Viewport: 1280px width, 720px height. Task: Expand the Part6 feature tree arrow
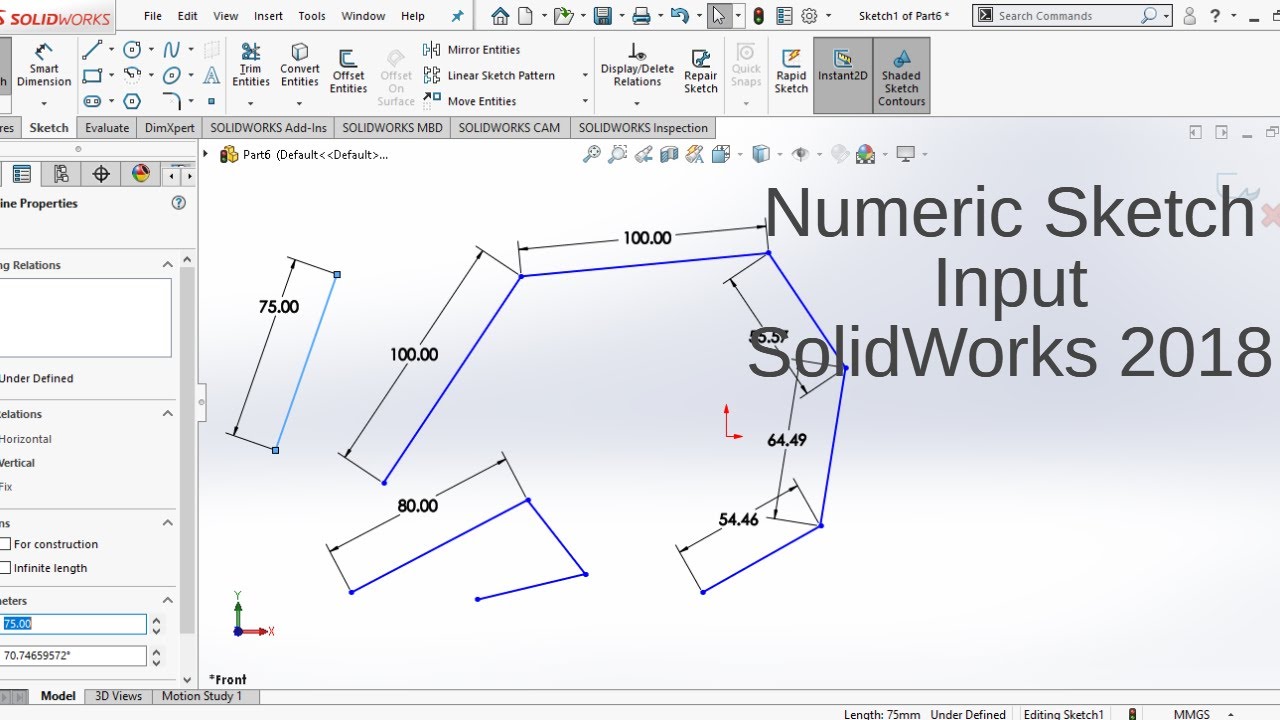tap(206, 154)
